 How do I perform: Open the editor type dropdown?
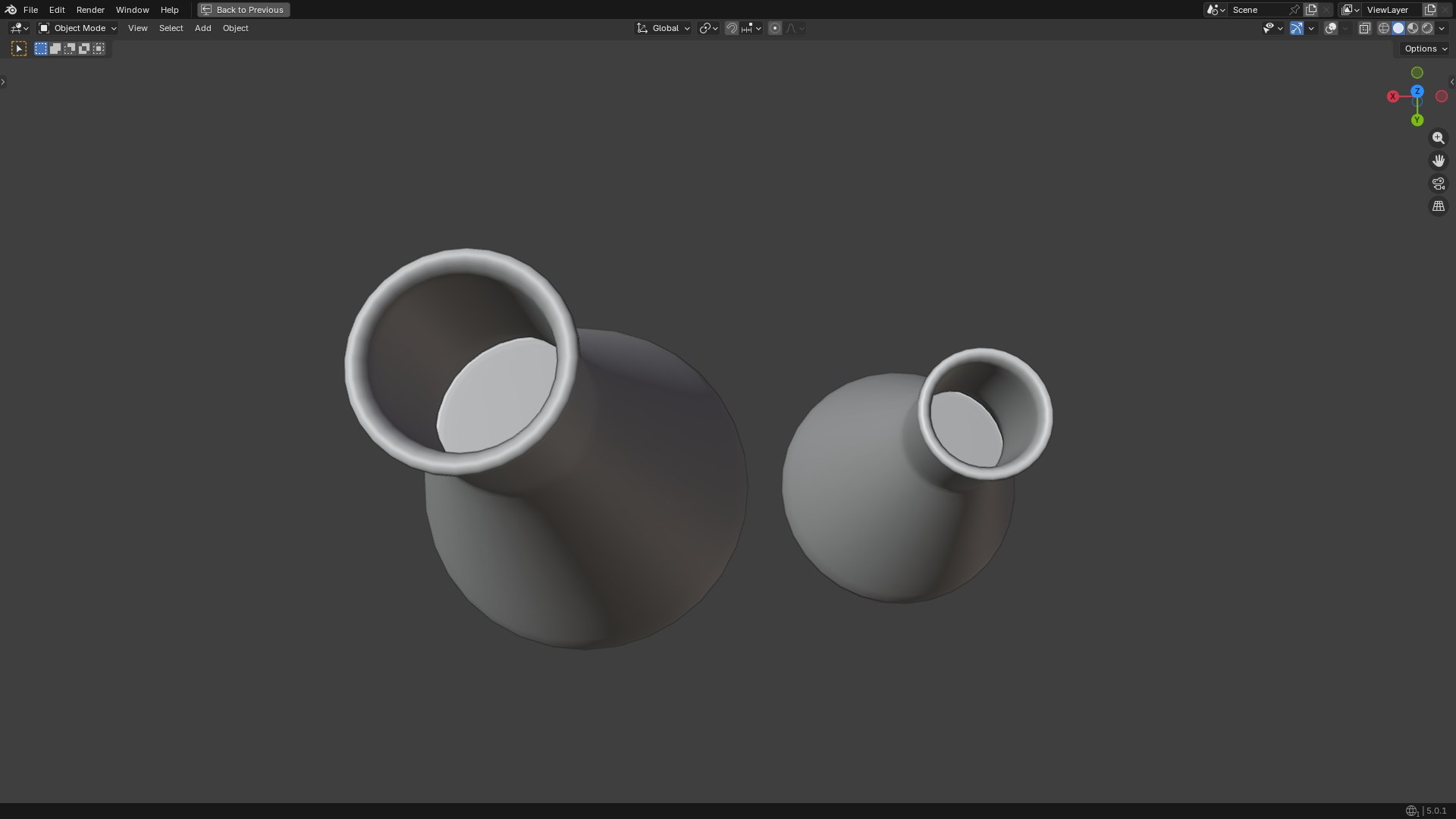click(x=19, y=28)
